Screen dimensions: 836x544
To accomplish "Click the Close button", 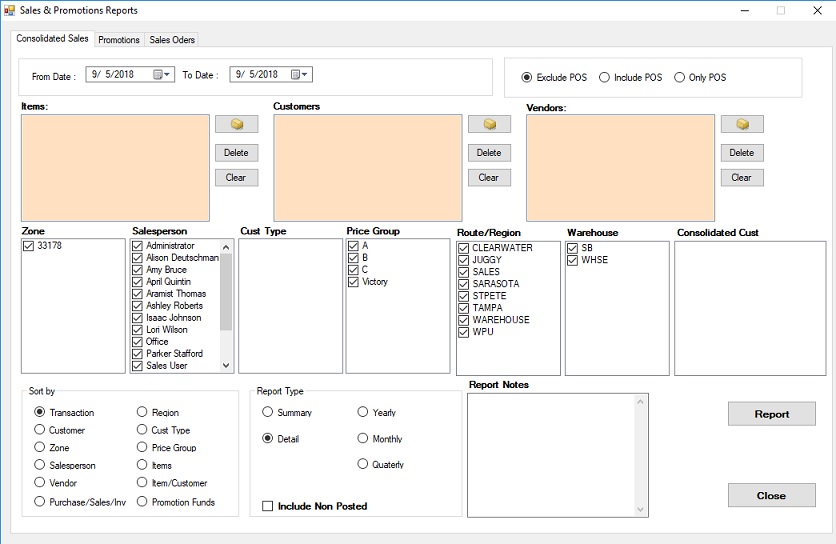I will (771, 495).
